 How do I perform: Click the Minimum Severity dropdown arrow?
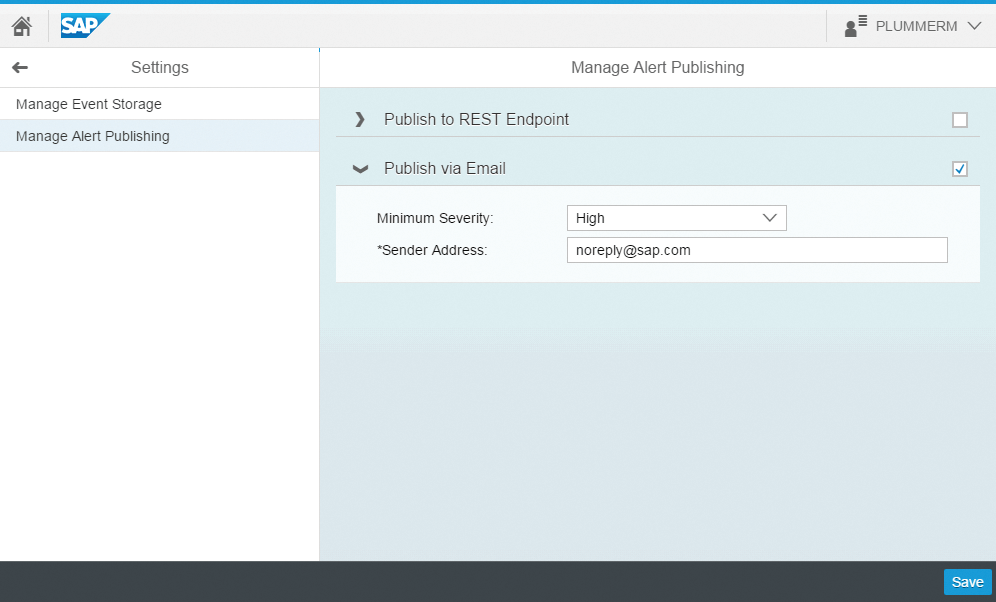click(770, 218)
